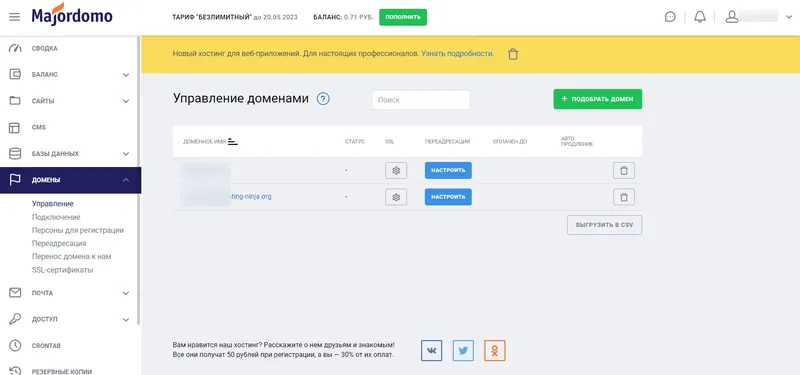This screenshot has height=375, width=800.
Task: Open the chat support icon
Action: [x=670, y=17]
